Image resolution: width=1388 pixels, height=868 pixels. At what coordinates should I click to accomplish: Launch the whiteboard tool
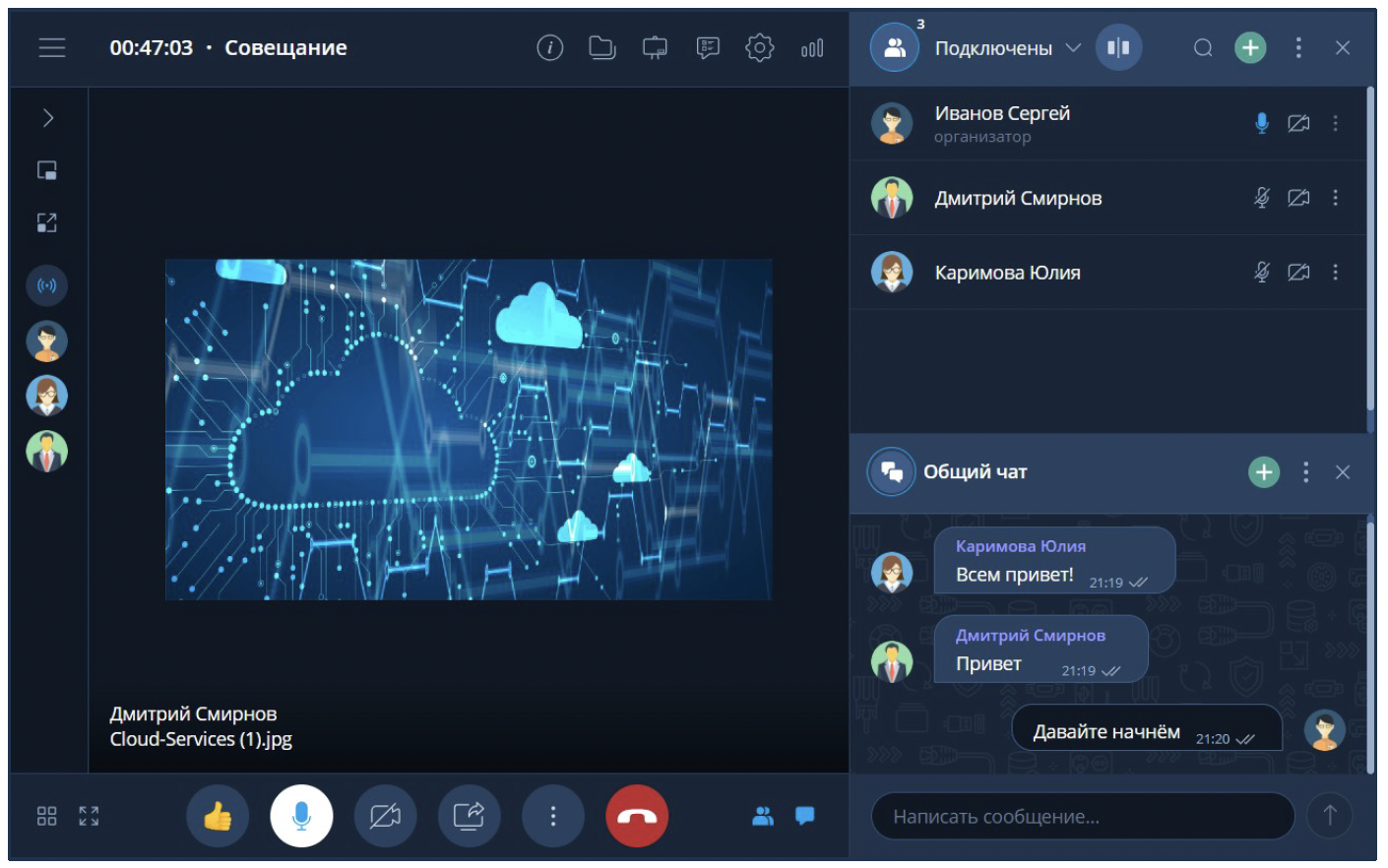pos(656,46)
